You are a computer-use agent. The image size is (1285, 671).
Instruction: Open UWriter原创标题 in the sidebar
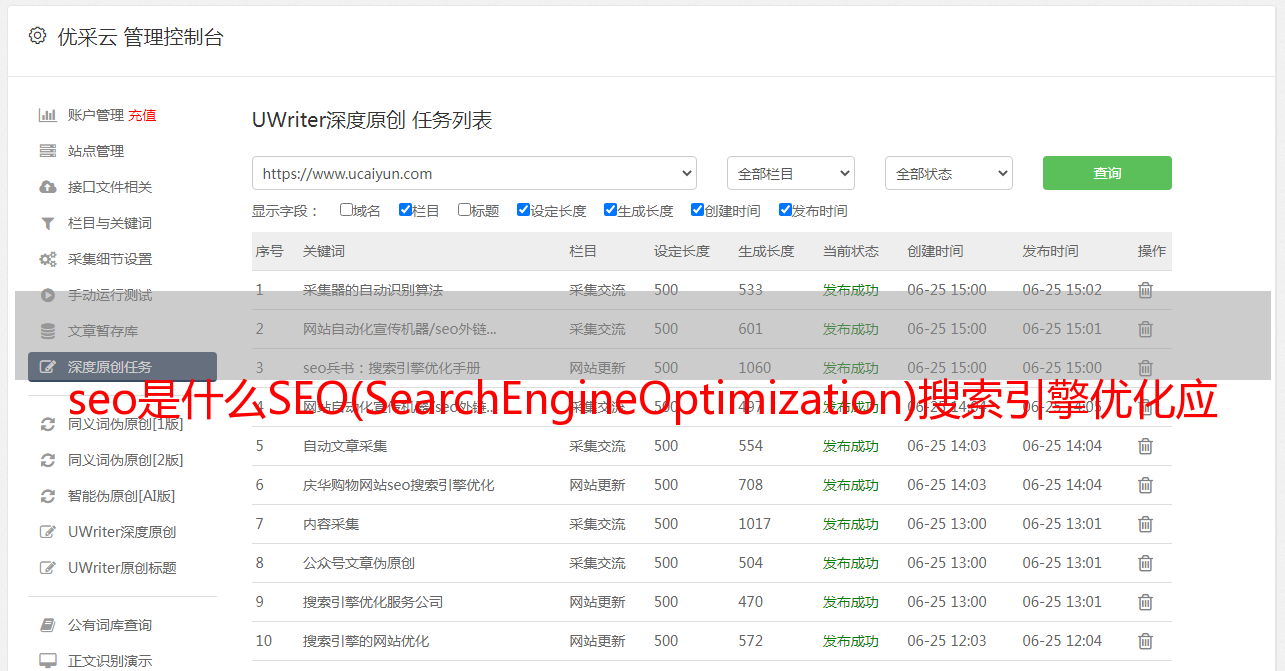(x=122, y=568)
